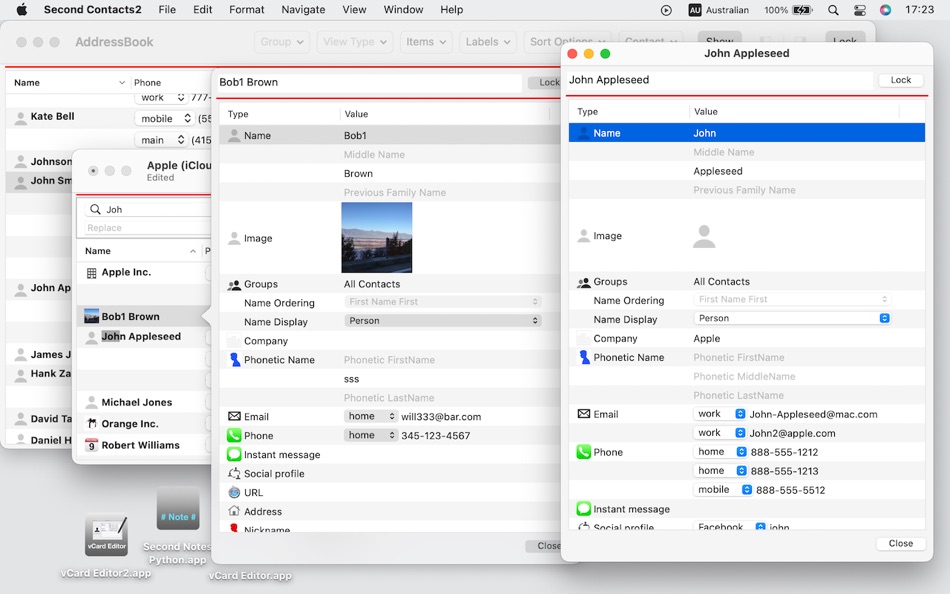950x594 pixels.
Task: Open Items toolbar menu in AddressBook window
Action: (426, 42)
